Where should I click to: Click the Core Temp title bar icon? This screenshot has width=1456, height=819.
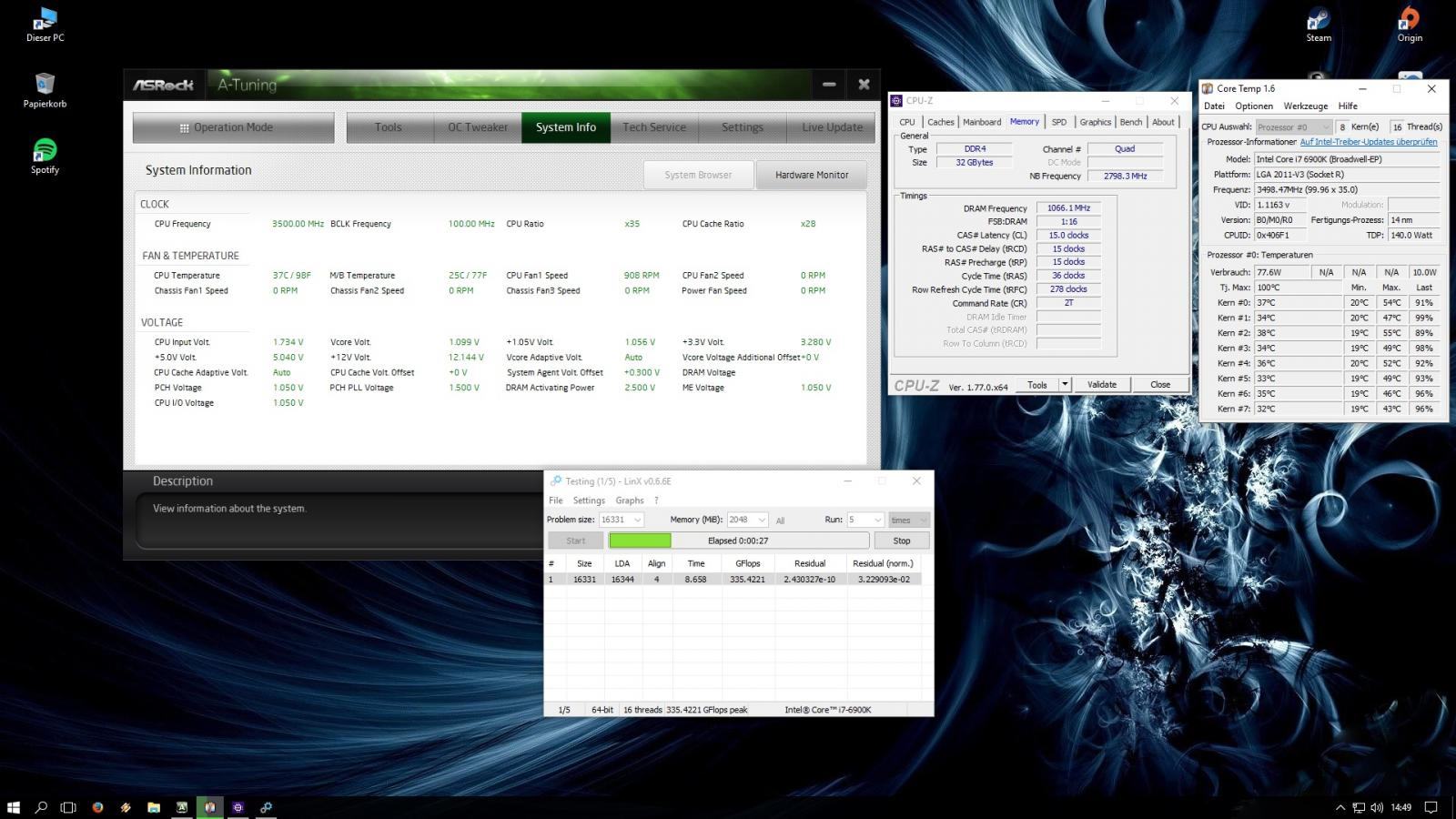pyautogui.click(x=1208, y=88)
